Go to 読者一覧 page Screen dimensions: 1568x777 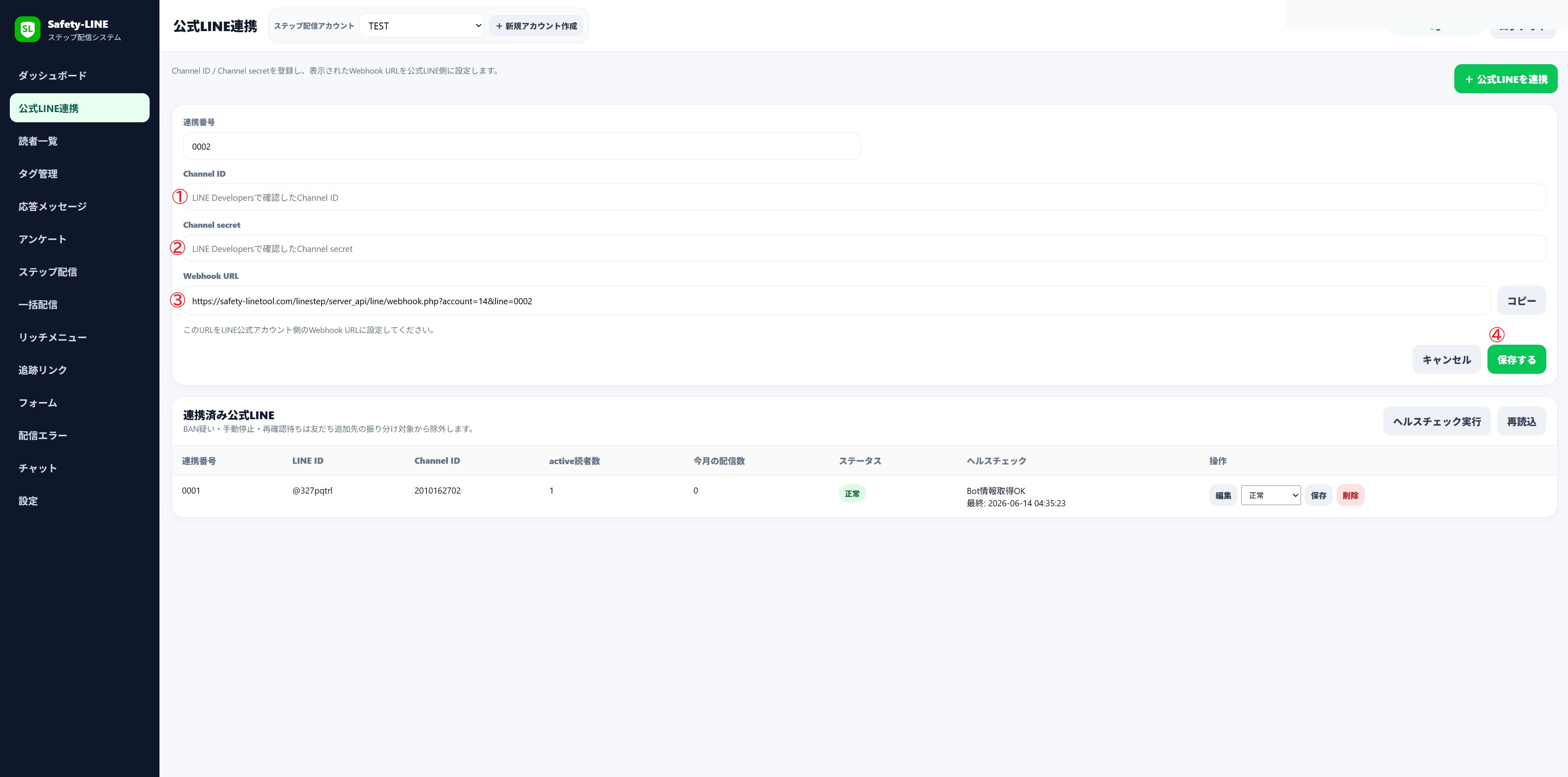[80, 141]
